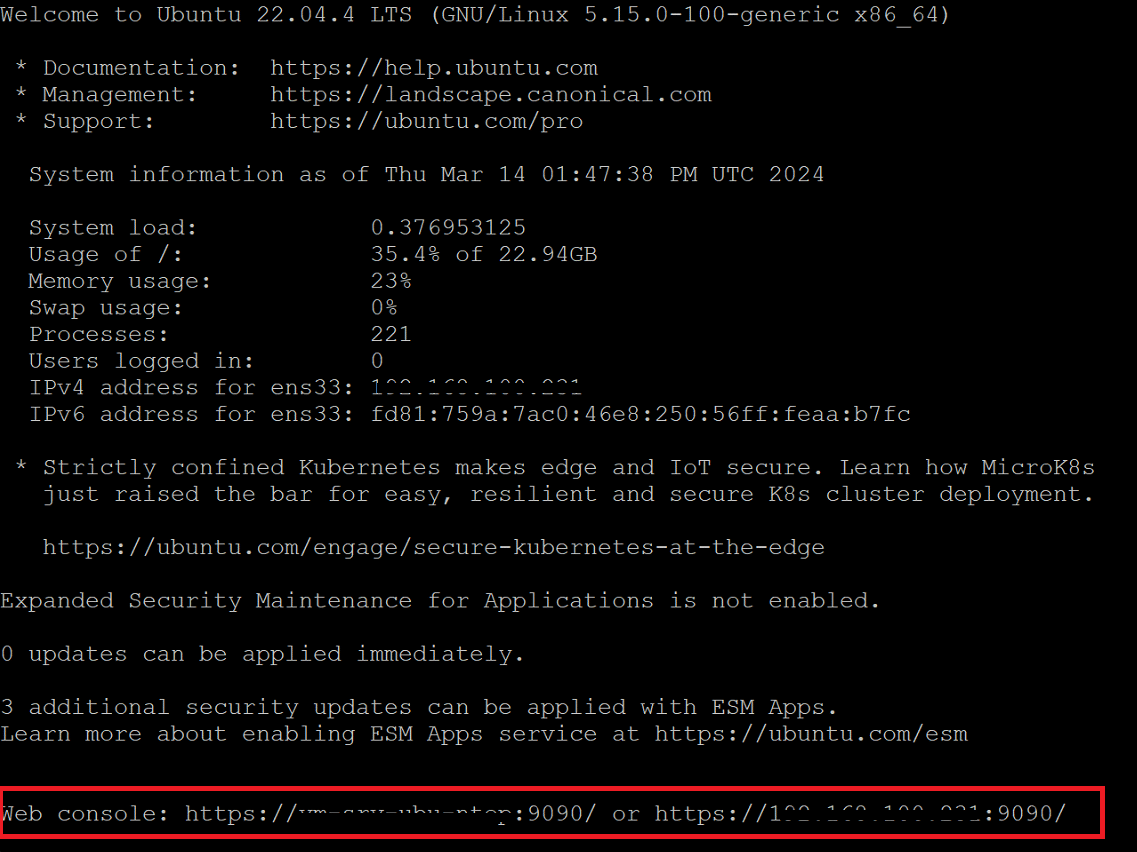Click the Memory usage value 23%
Screen dimensions: 1137x852
point(390,281)
